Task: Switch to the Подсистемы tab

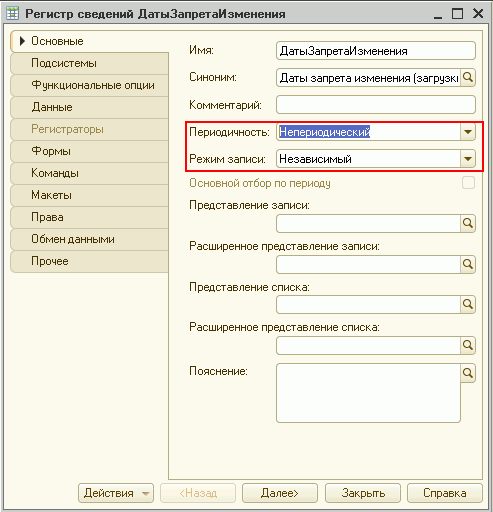Action: point(89,63)
